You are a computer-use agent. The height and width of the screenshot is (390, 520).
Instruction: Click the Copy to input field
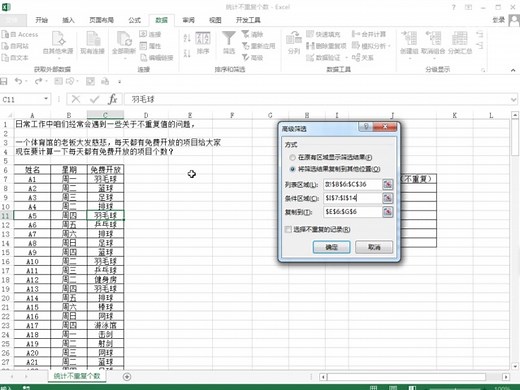[353, 212]
